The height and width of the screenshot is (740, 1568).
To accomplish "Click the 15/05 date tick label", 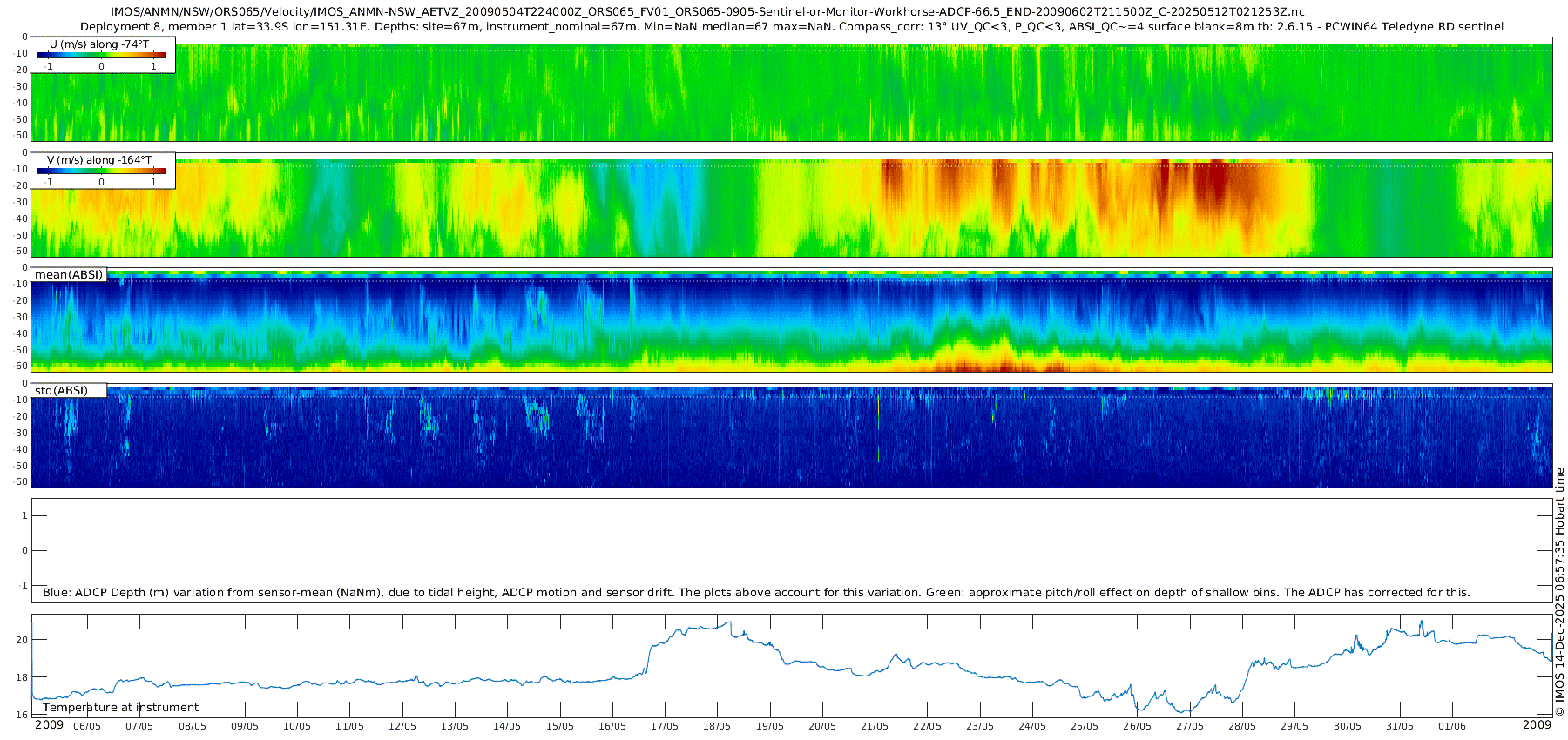I will [560, 726].
